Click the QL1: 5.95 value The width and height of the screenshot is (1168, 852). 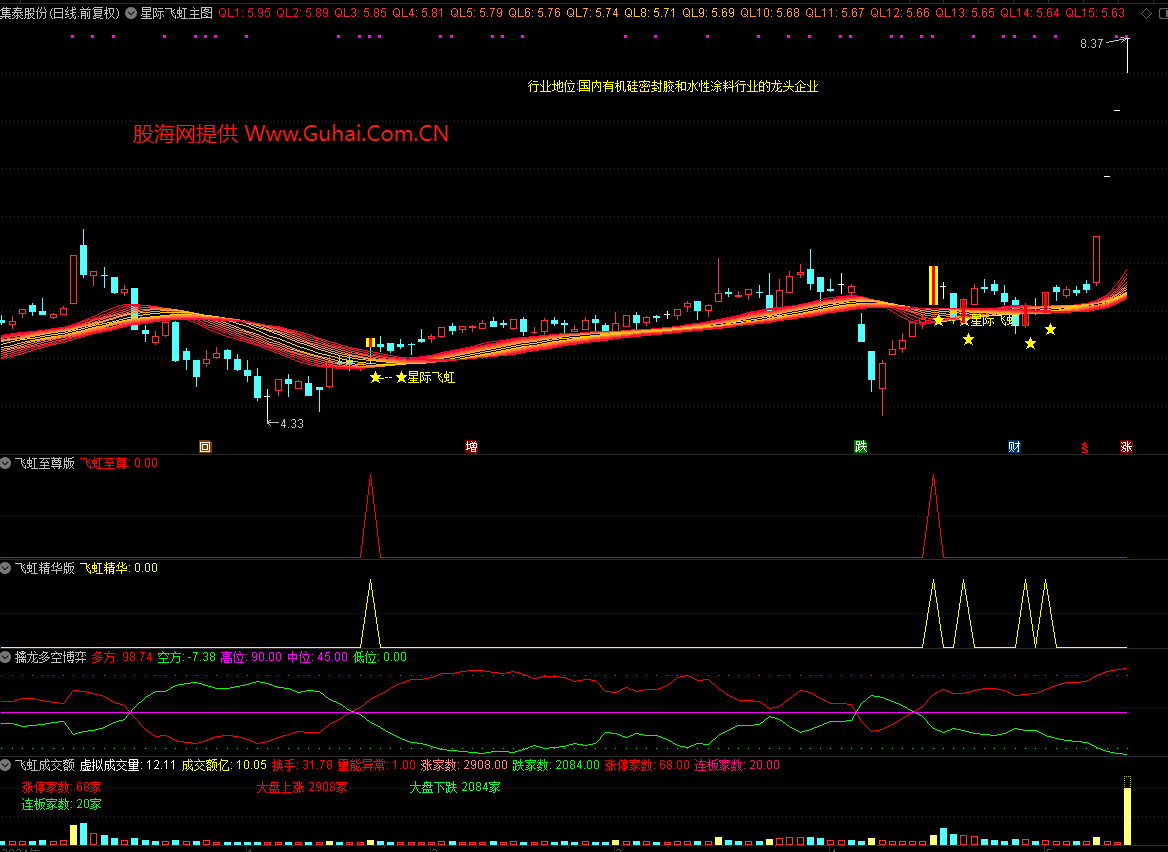[x=244, y=13]
